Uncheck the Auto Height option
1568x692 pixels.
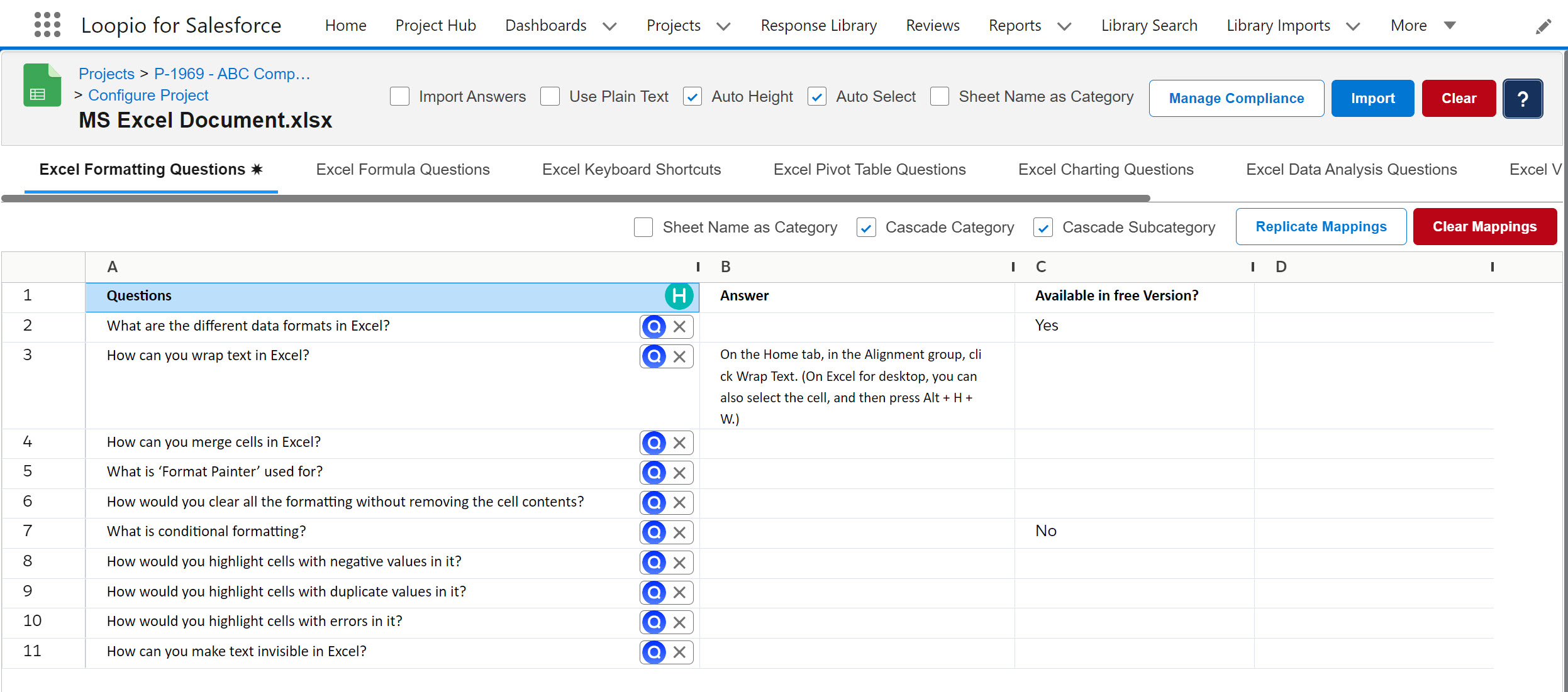pyautogui.click(x=692, y=97)
